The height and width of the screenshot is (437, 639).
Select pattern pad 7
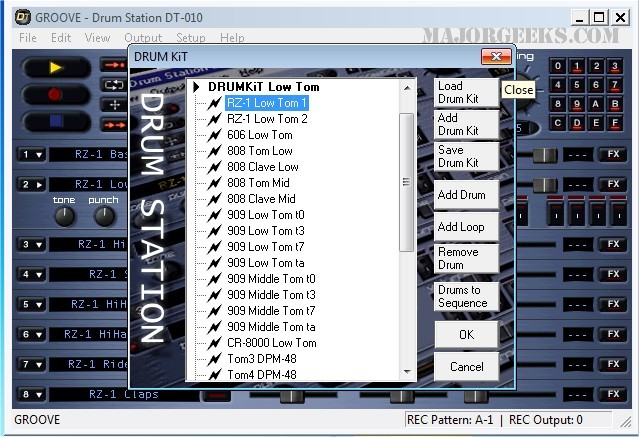(615, 85)
